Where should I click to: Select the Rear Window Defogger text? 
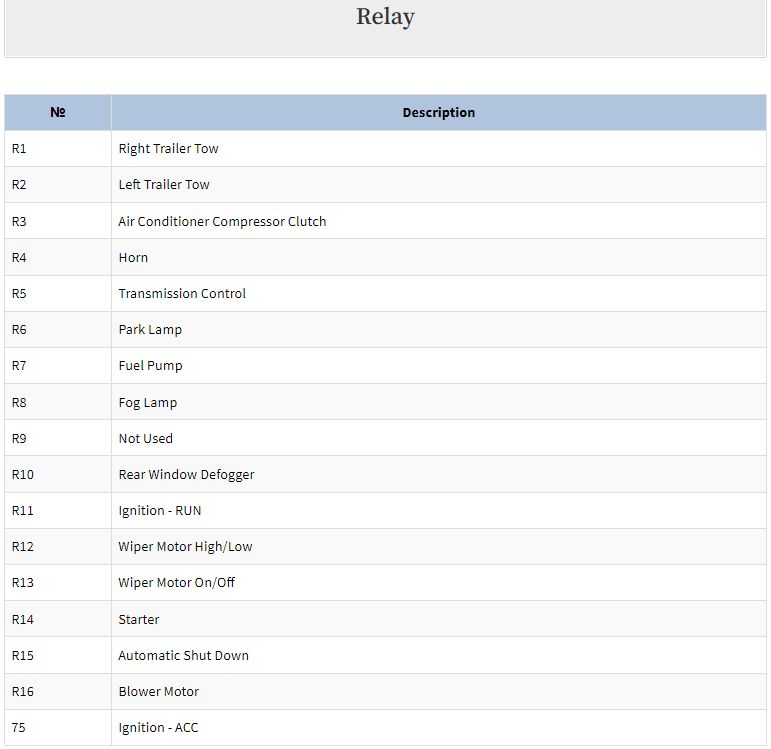186,475
